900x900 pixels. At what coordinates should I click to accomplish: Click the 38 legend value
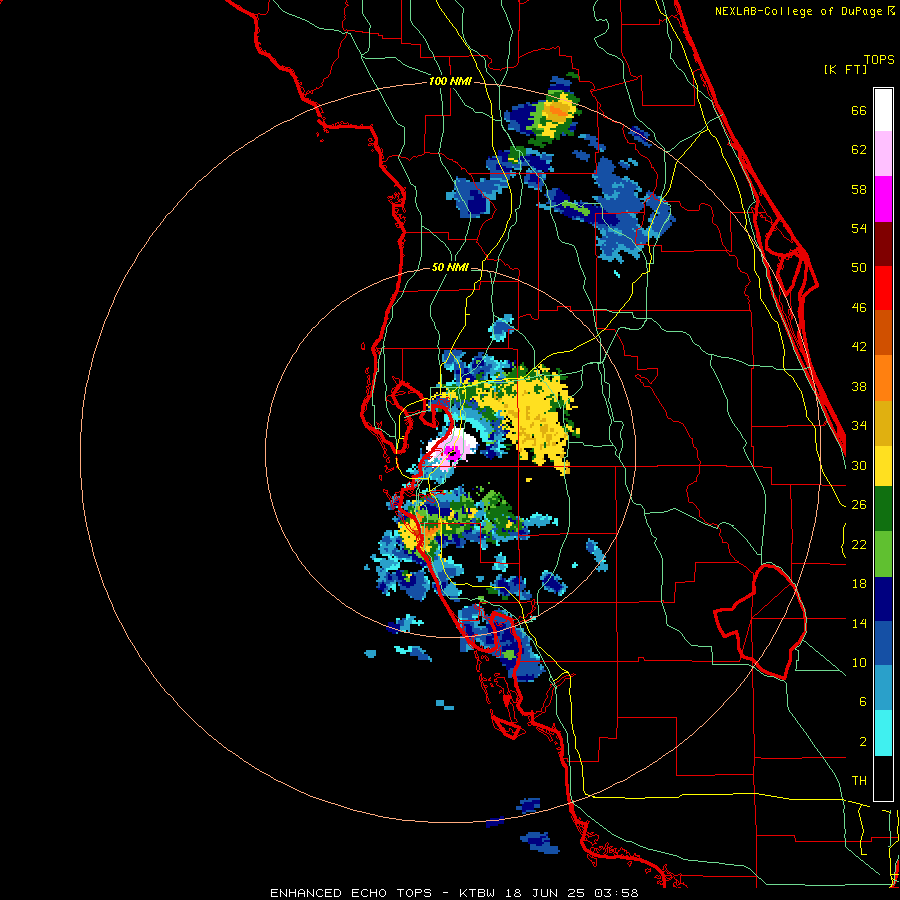coord(859,386)
